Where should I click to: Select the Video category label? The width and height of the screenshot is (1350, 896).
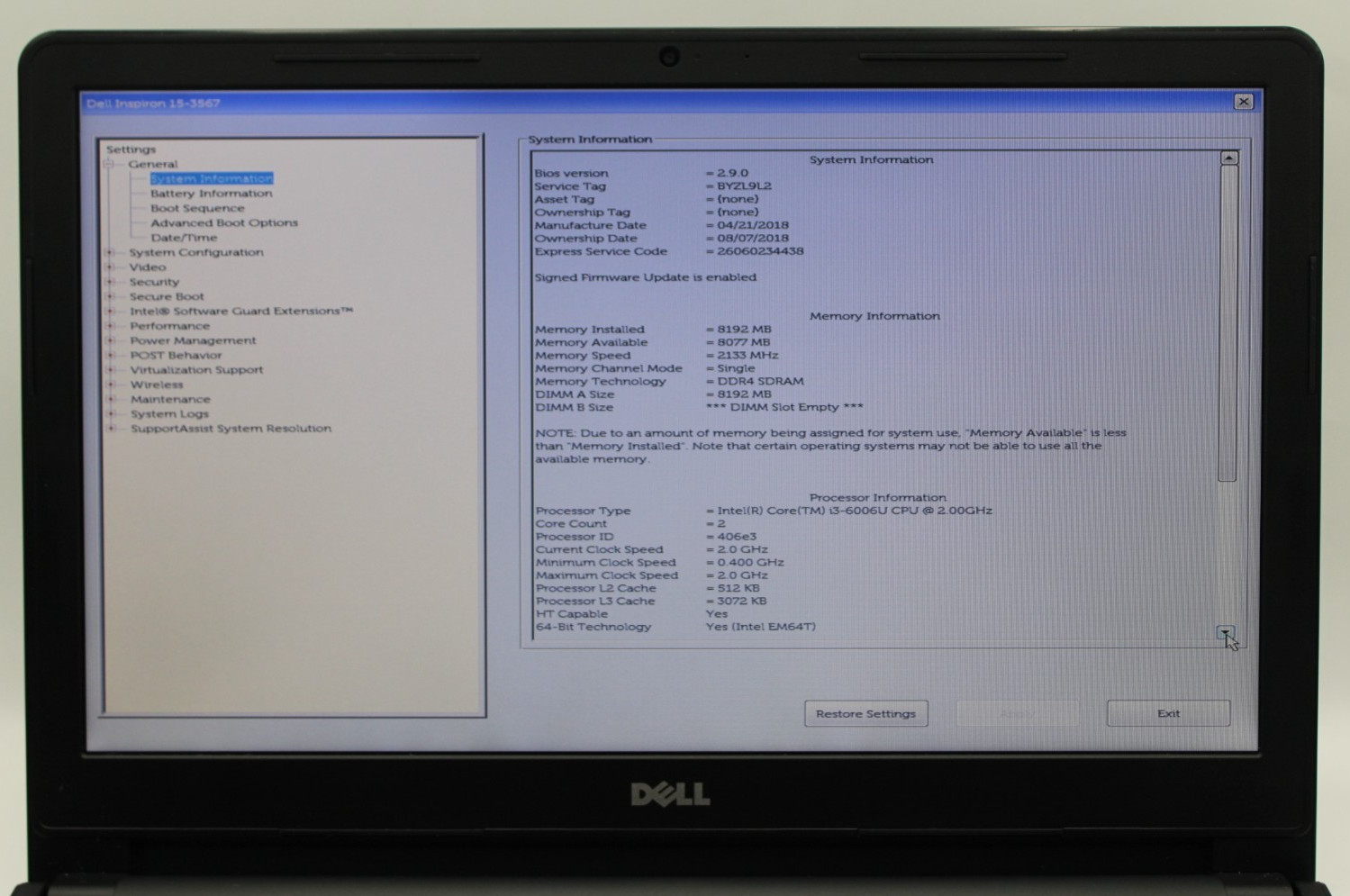coord(148,267)
